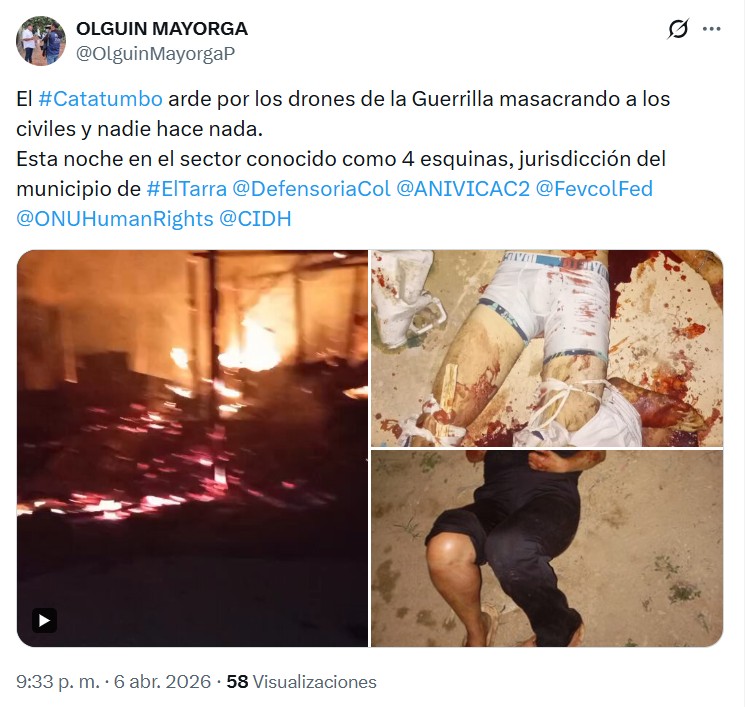Click the 6 abr. 2026 date

click(162, 682)
